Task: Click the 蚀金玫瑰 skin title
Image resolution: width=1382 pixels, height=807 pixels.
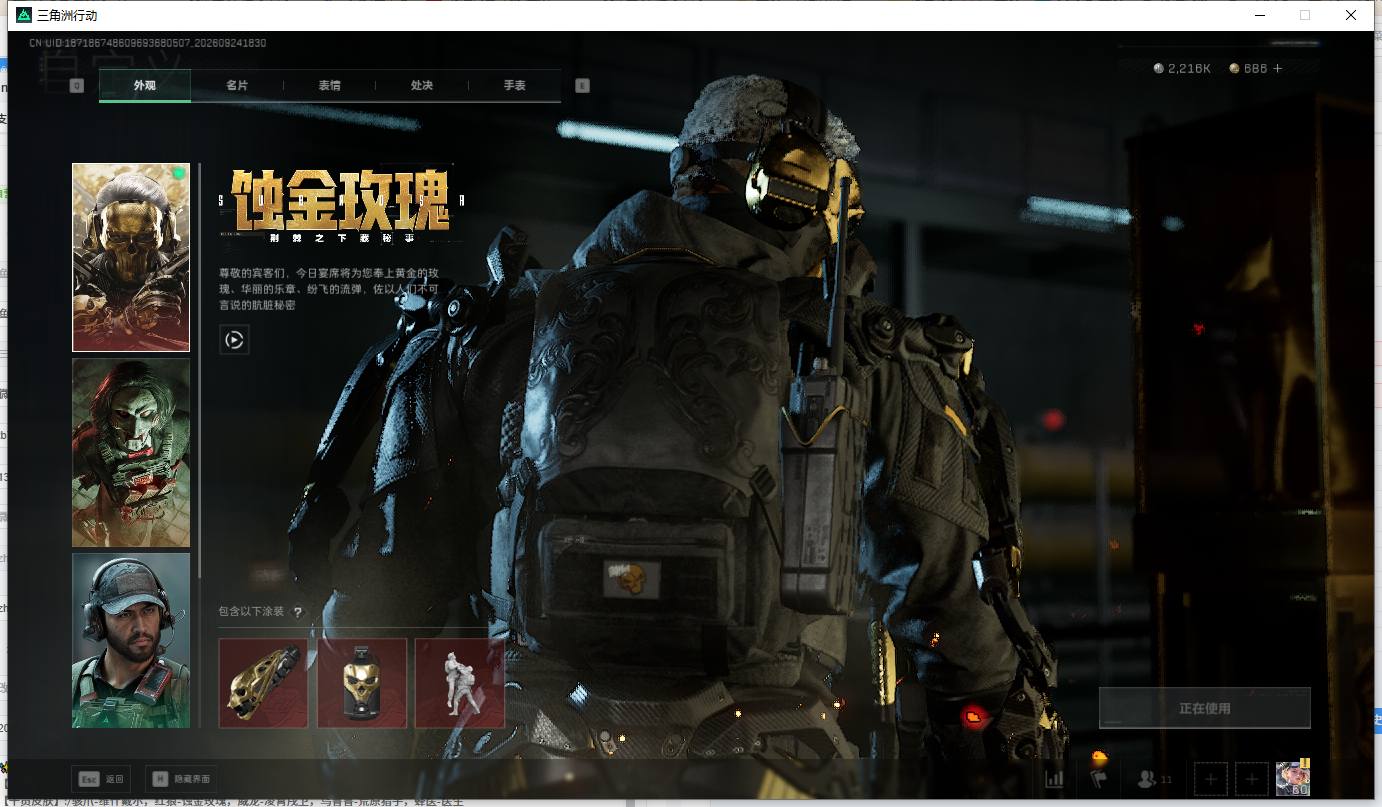Action: tap(340, 200)
